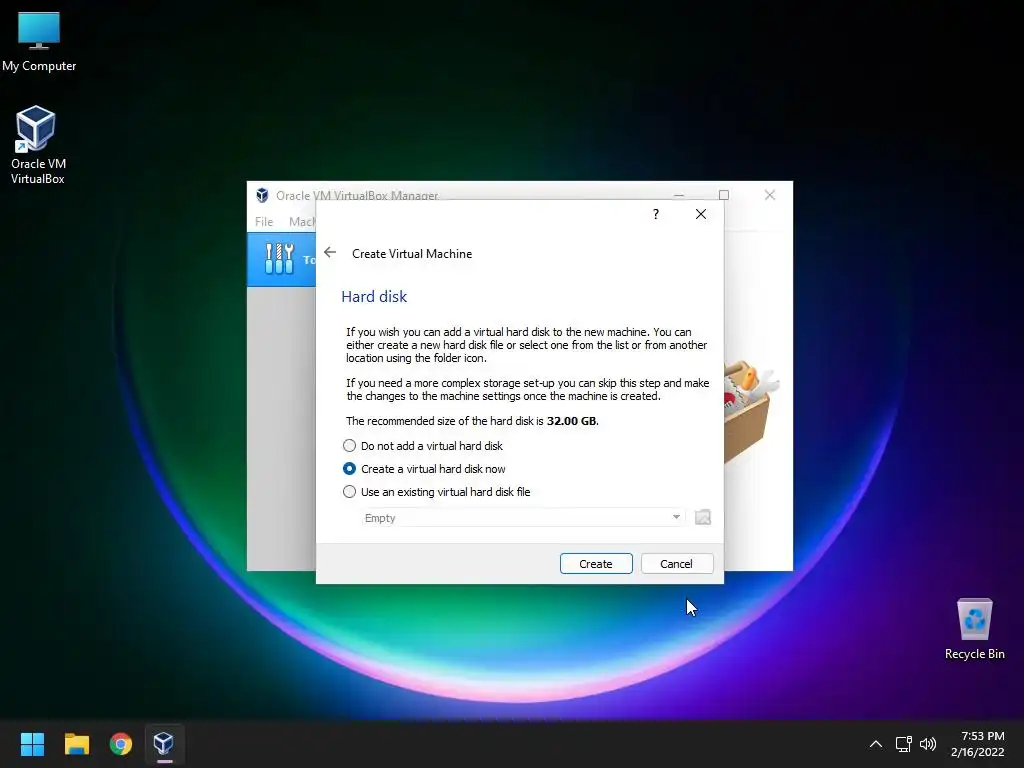The height and width of the screenshot is (768, 1024).
Task: Open File Explorer from the taskbar
Action: pyautogui.click(x=76, y=744)
